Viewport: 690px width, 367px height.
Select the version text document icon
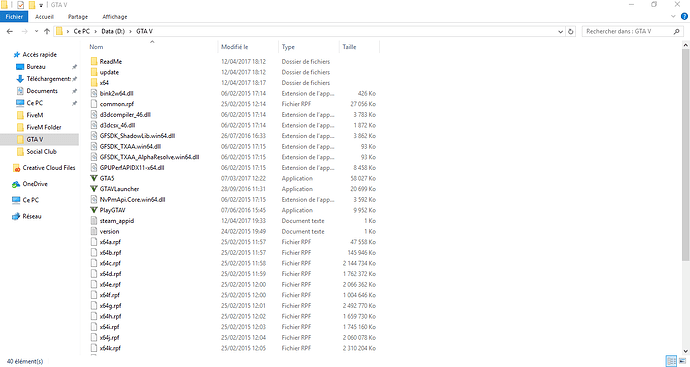coord(94,231)
